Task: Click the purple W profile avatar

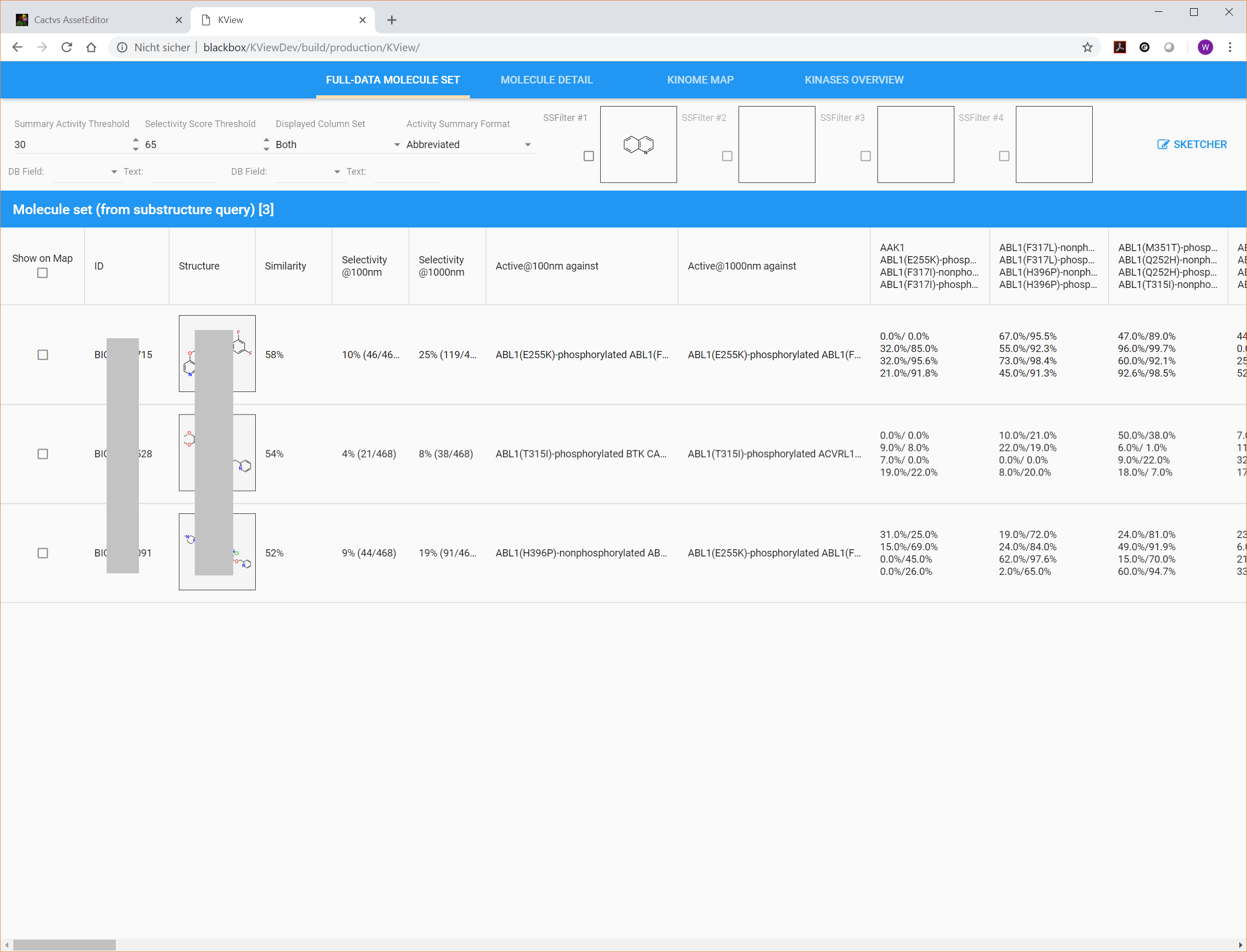Action: coord(1205,48)
